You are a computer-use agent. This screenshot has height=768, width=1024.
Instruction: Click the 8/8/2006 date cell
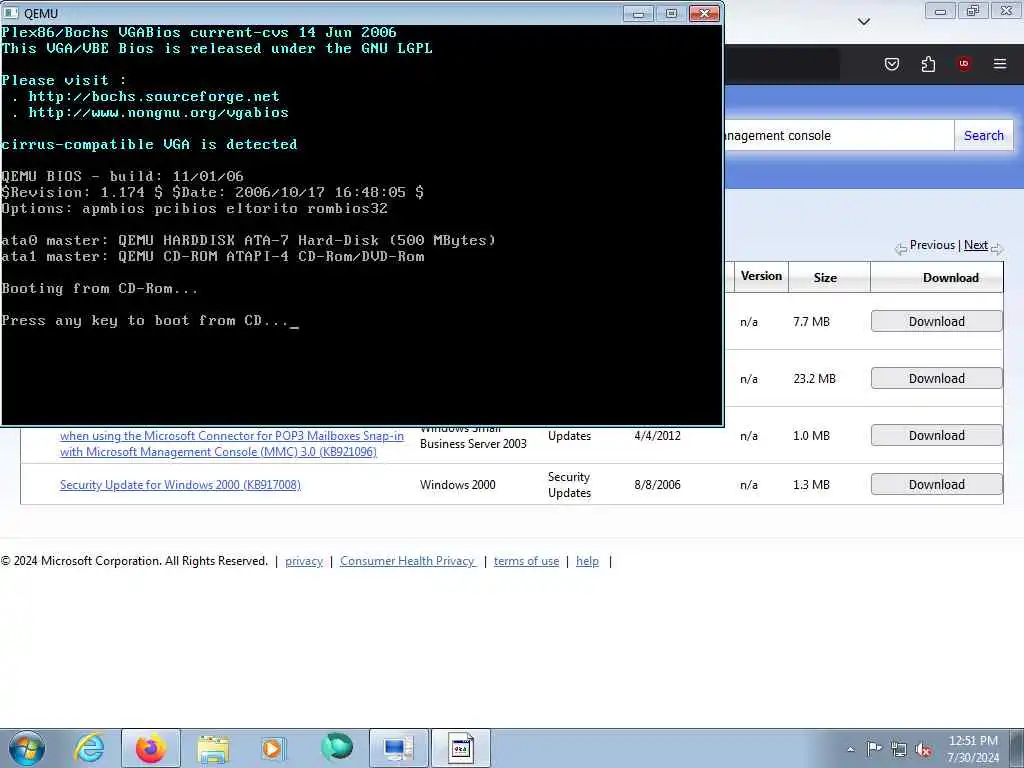tap(657, 485)
